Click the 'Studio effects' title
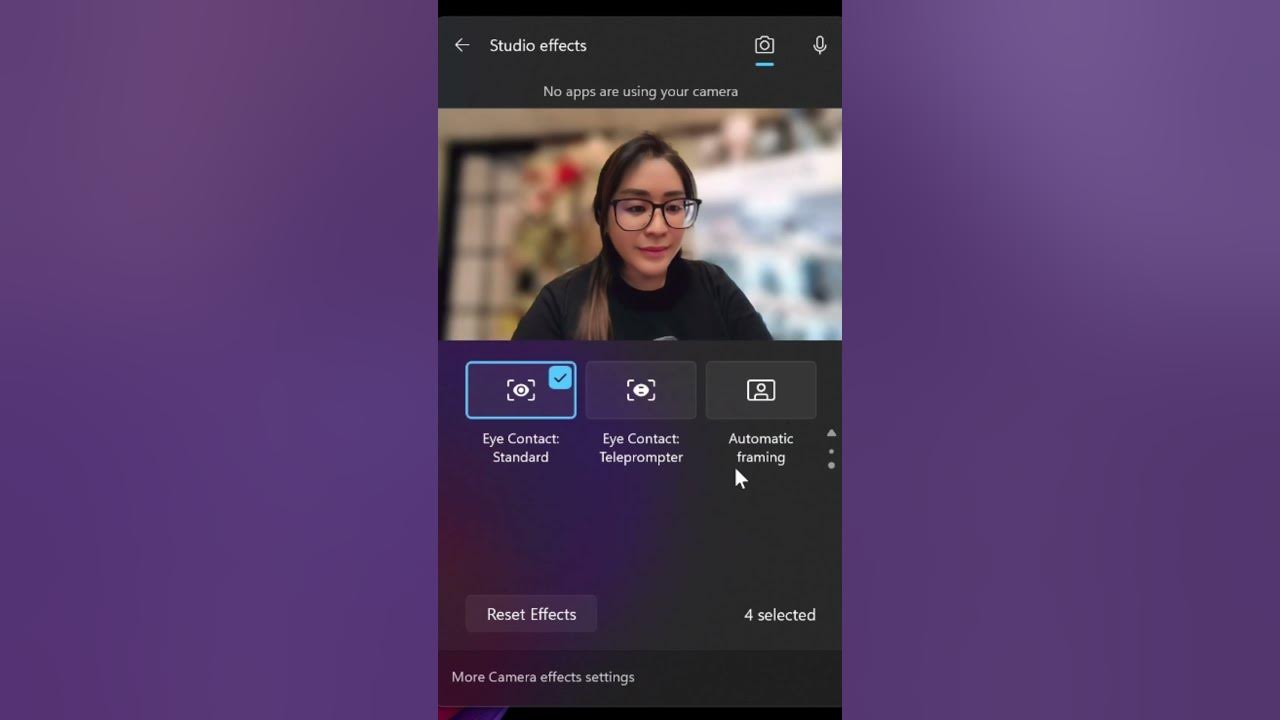The width and height of the screenshot is (1280, 720). (x=538, y=45)
